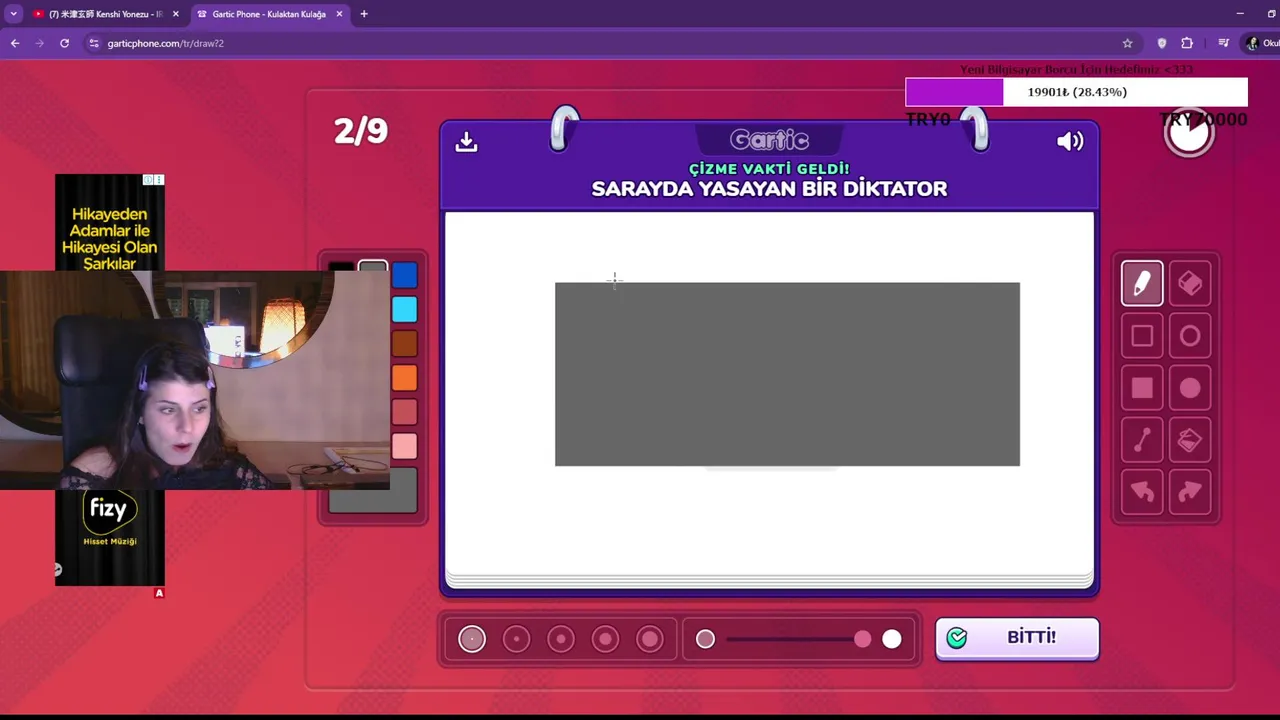
Task: Click the BİTTİ! done button
Action: [1017, 638]
